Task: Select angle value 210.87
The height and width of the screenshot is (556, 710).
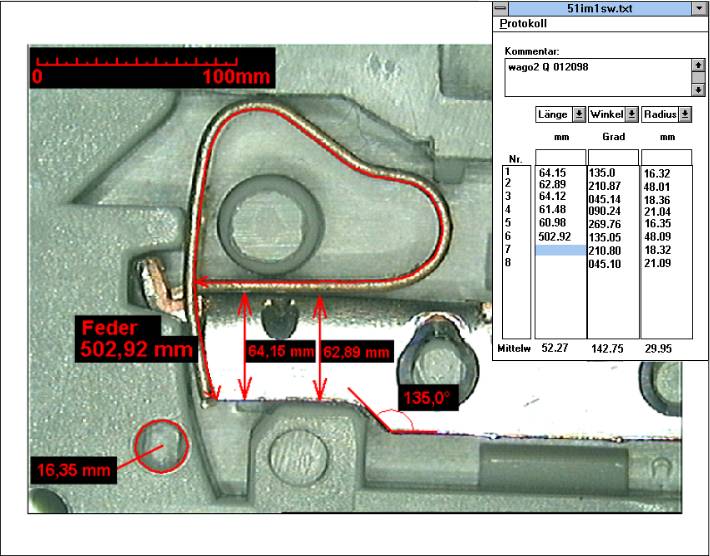Action: pyautogui.click(x=604, y=186)
